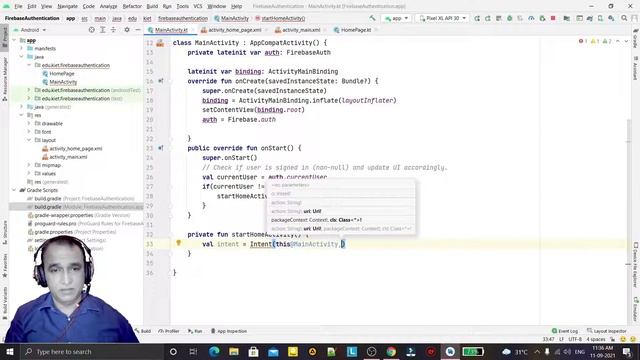The width and height of the screenshot is (640, 360).
Task: Click the green Debug bug icon
Action: coord(509,18)
